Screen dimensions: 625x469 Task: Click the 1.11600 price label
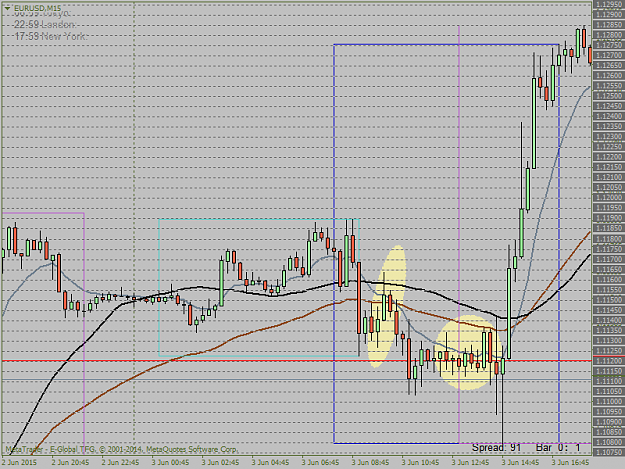pyautogui.click(x=609, y=280)
